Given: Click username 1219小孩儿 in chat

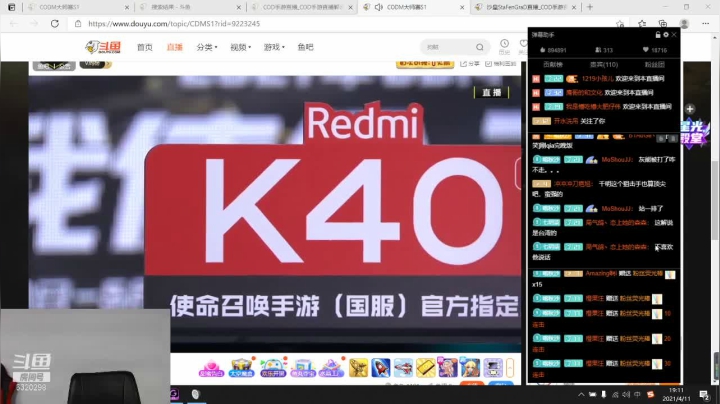Looking at the screenshot, I should pyautogui.click(x=597, y=79).
